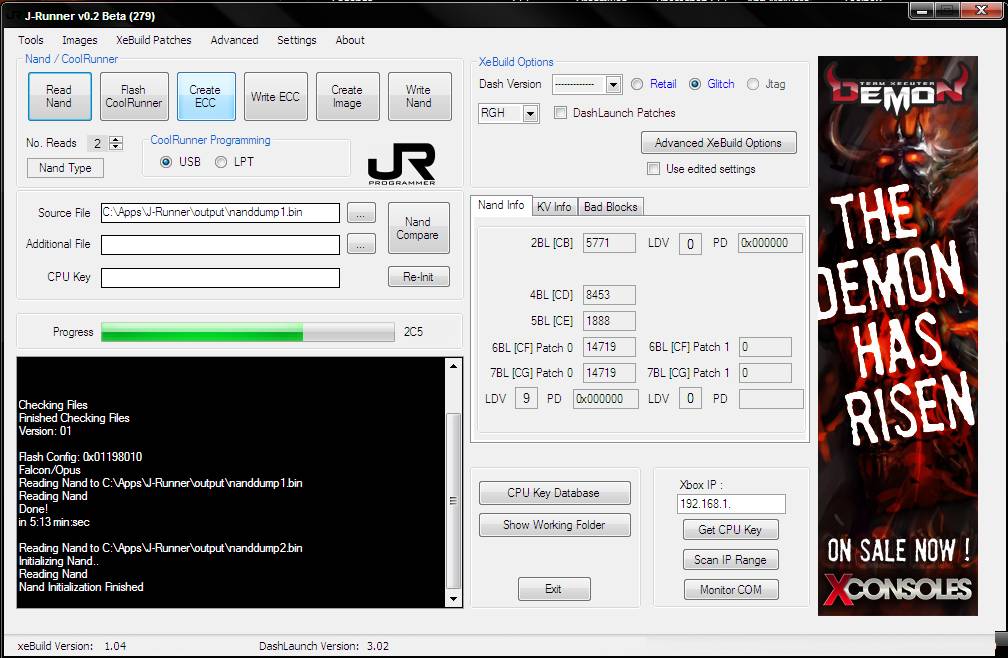The image size is (1008, 658).
Task: Click the xeBuild Version status text
Action: [x=71, y=646]
